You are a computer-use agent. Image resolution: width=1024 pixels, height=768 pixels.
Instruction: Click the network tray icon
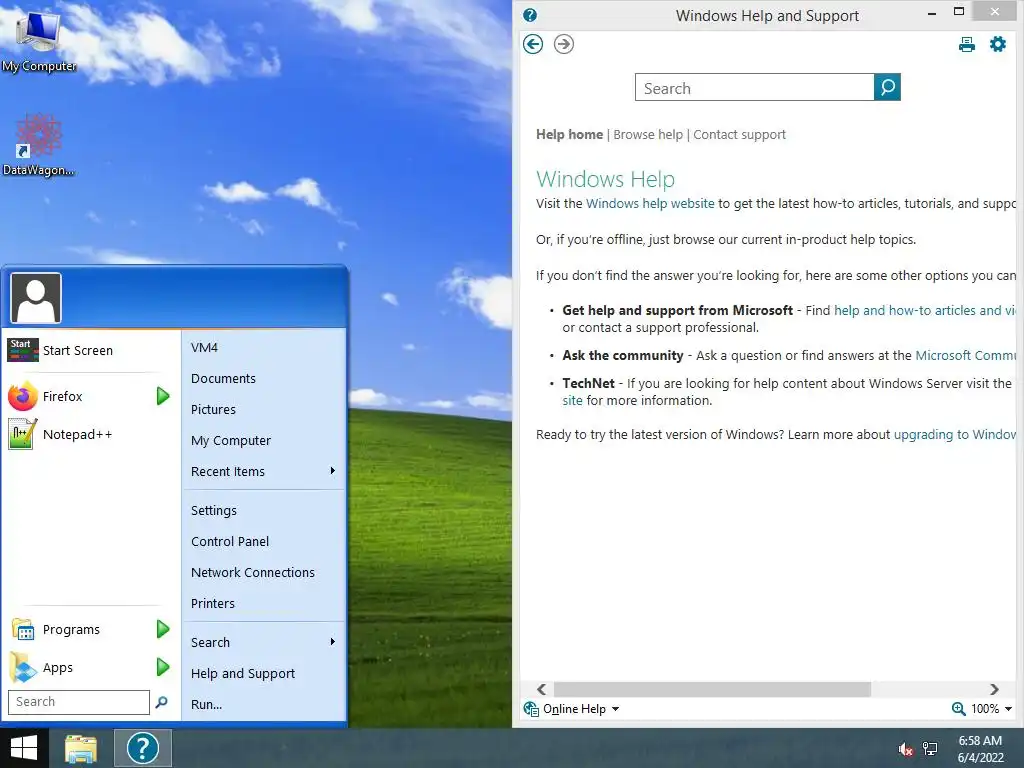930,749
